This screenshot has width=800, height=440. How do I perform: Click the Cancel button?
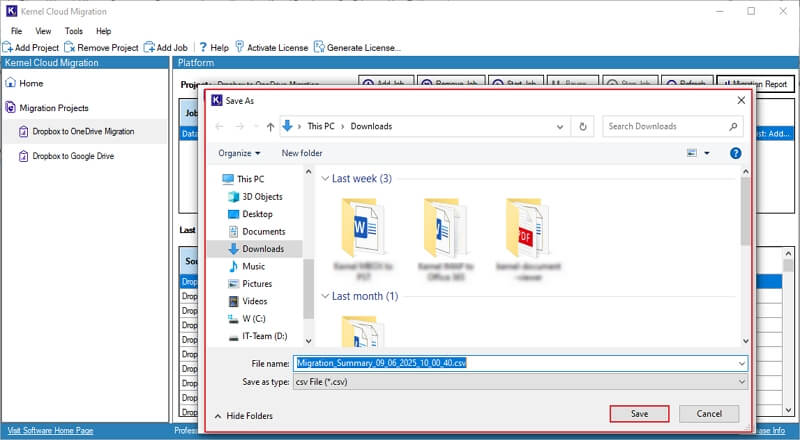(709, 413)
